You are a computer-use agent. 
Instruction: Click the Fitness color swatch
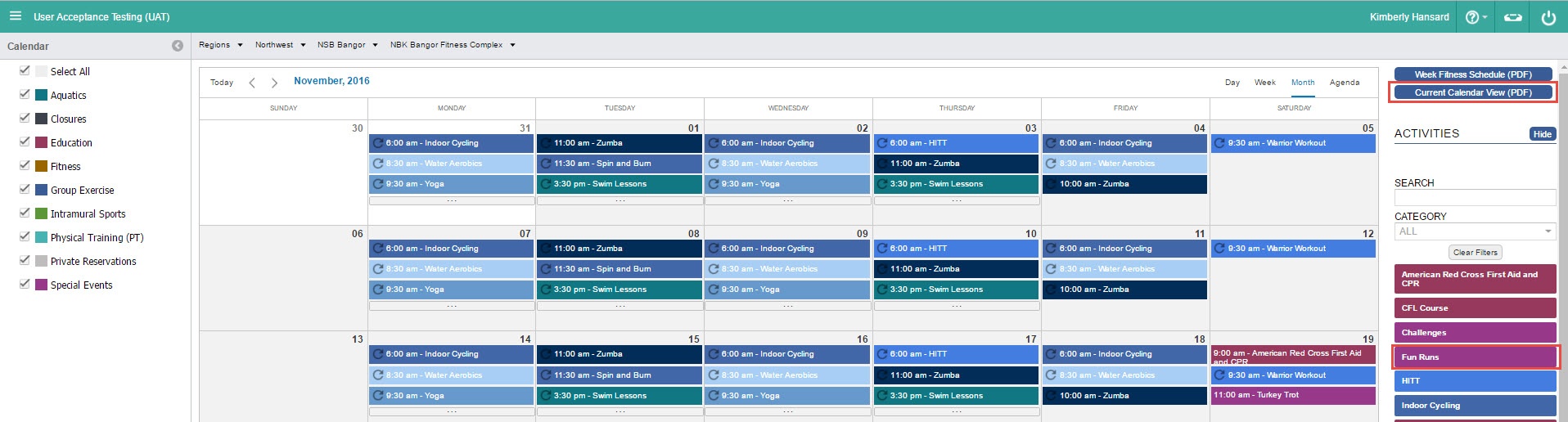[41, 166]
